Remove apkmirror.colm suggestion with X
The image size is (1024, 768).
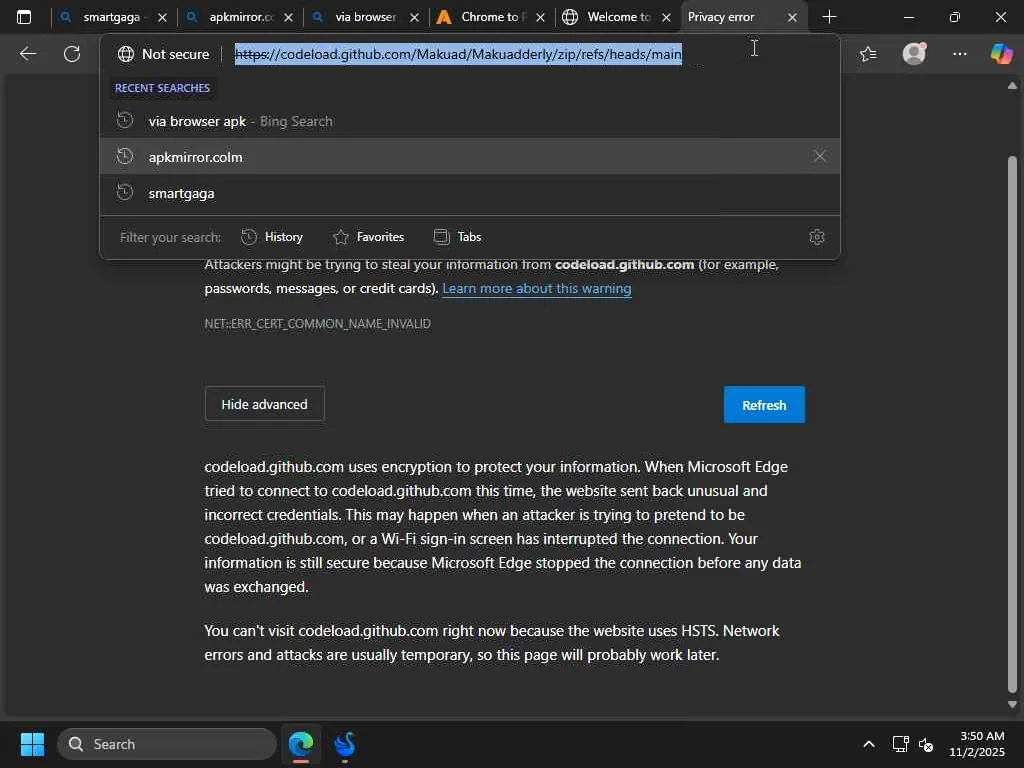point(819,156)
